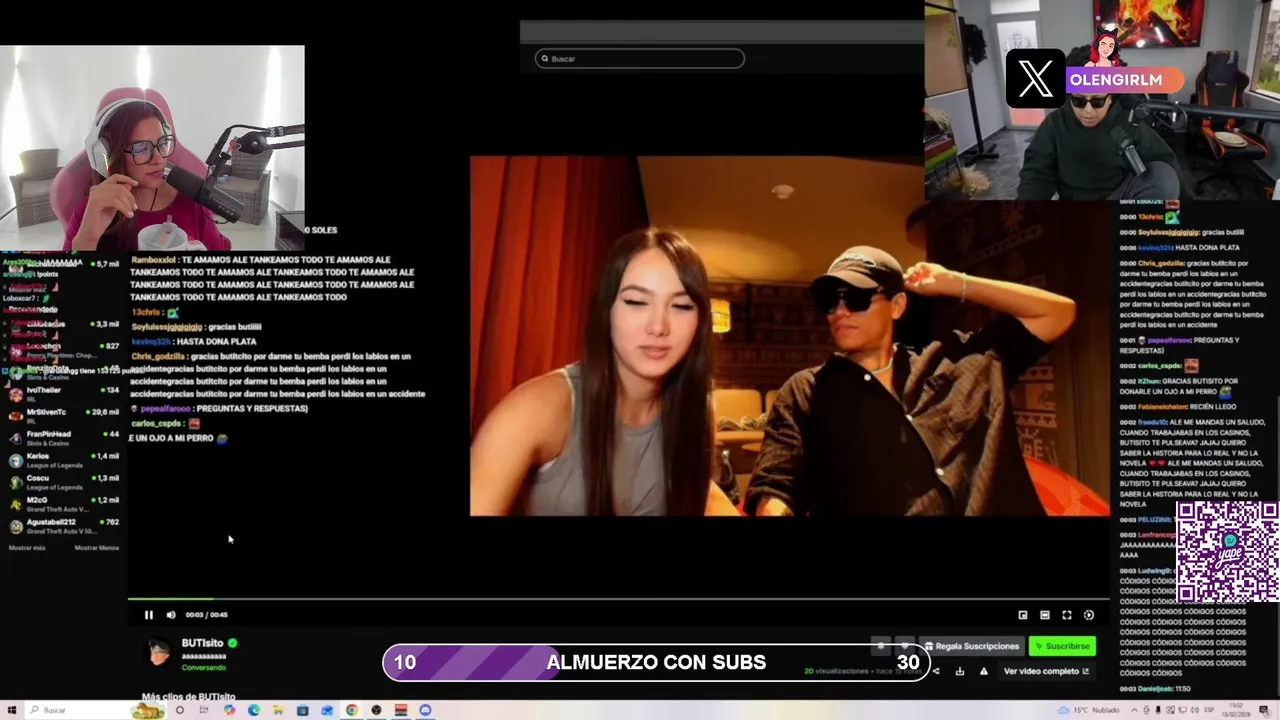Click the Más clips de BUTIsito heading

(x=189, y=697)
